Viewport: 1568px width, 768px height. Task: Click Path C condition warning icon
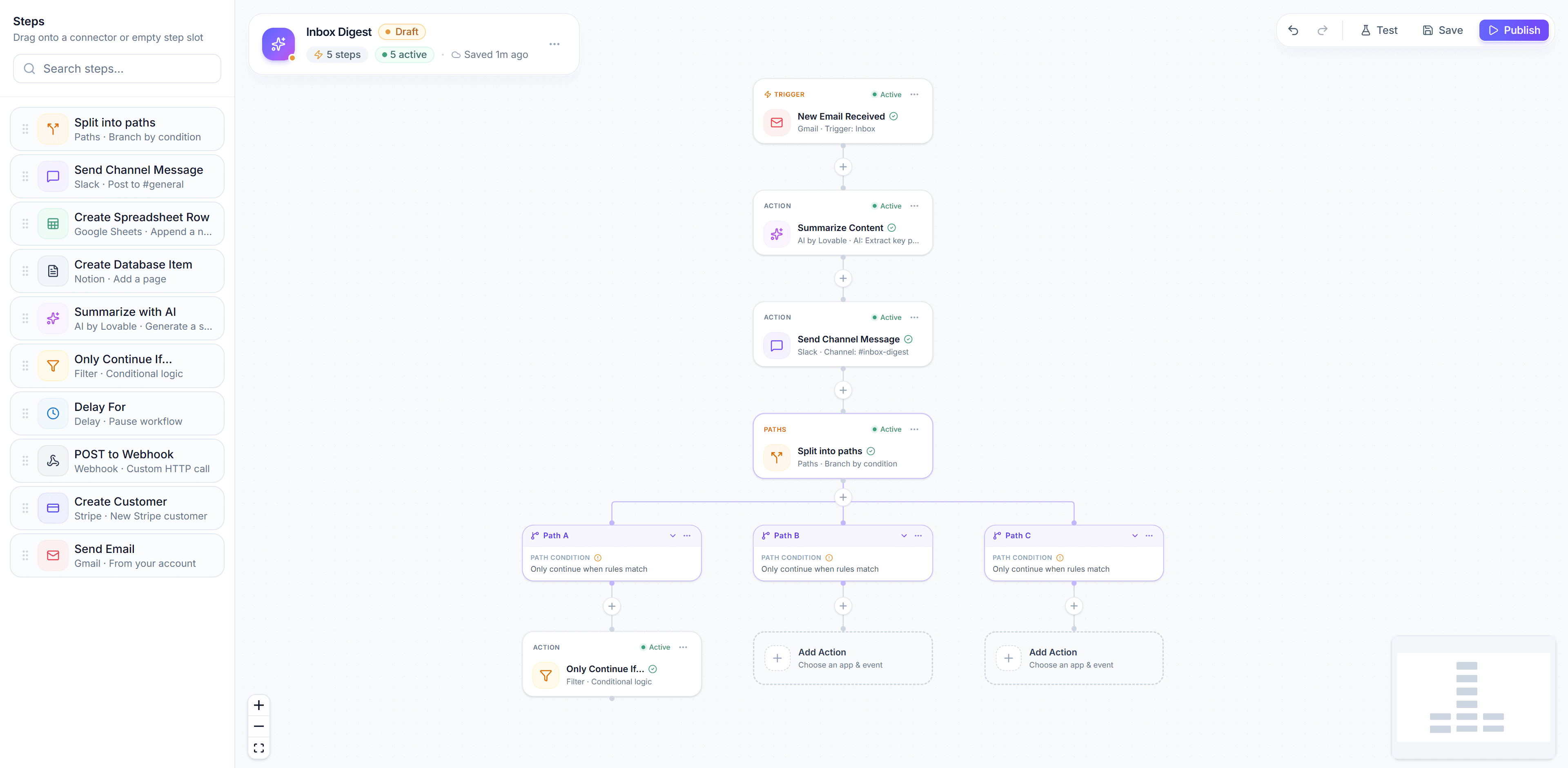1060,557
